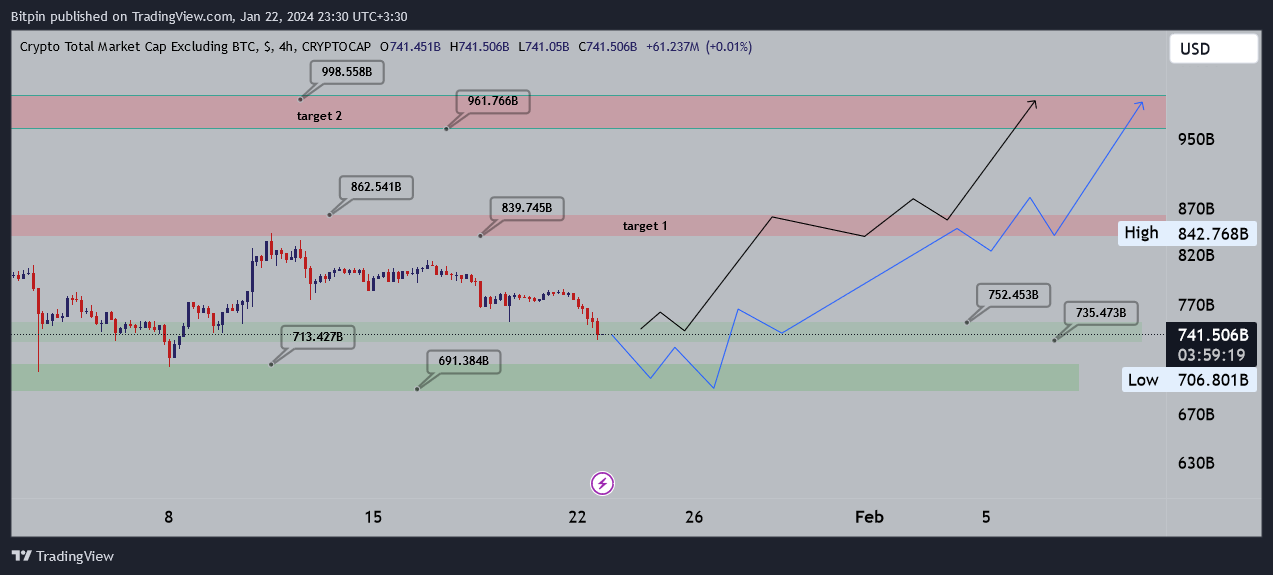Click the High 842.768B price label
This screenshot has width=1273, height=575.
pyautogui.click(x=1186, y=234)
